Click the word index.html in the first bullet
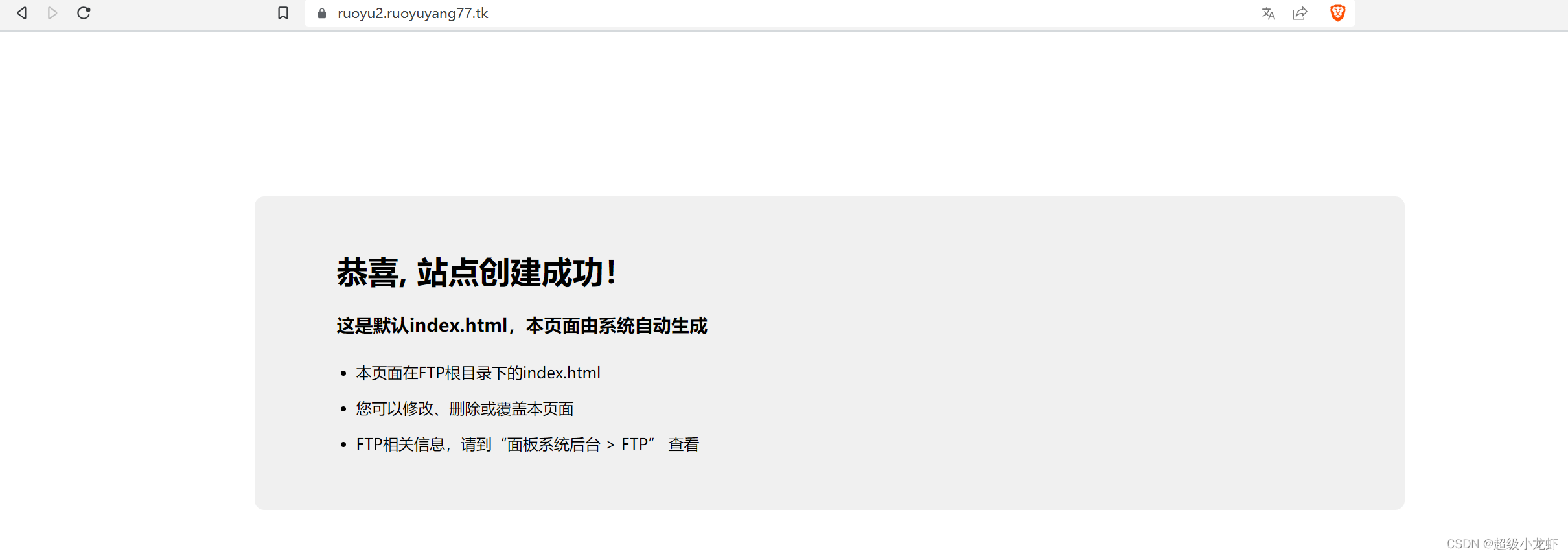This screenshot has height=556, width=1568. tap(562, 373)
